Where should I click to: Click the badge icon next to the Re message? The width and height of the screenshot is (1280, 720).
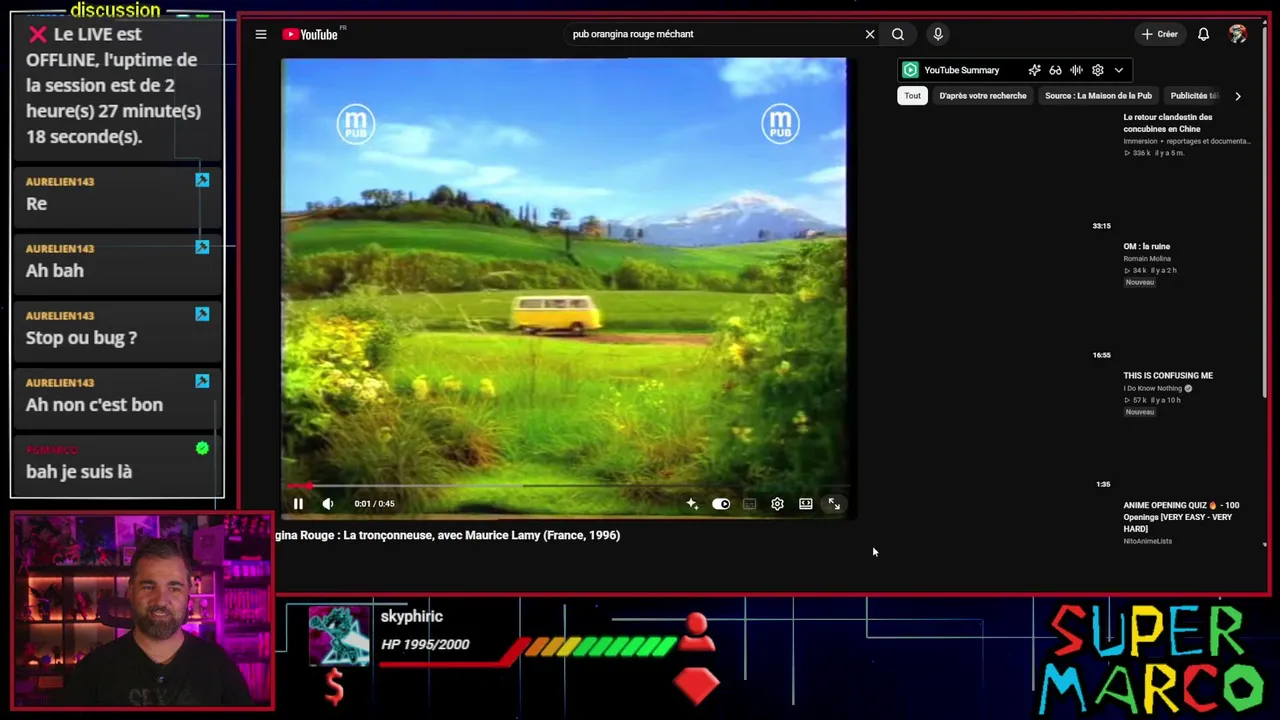[x=202, y=180]
